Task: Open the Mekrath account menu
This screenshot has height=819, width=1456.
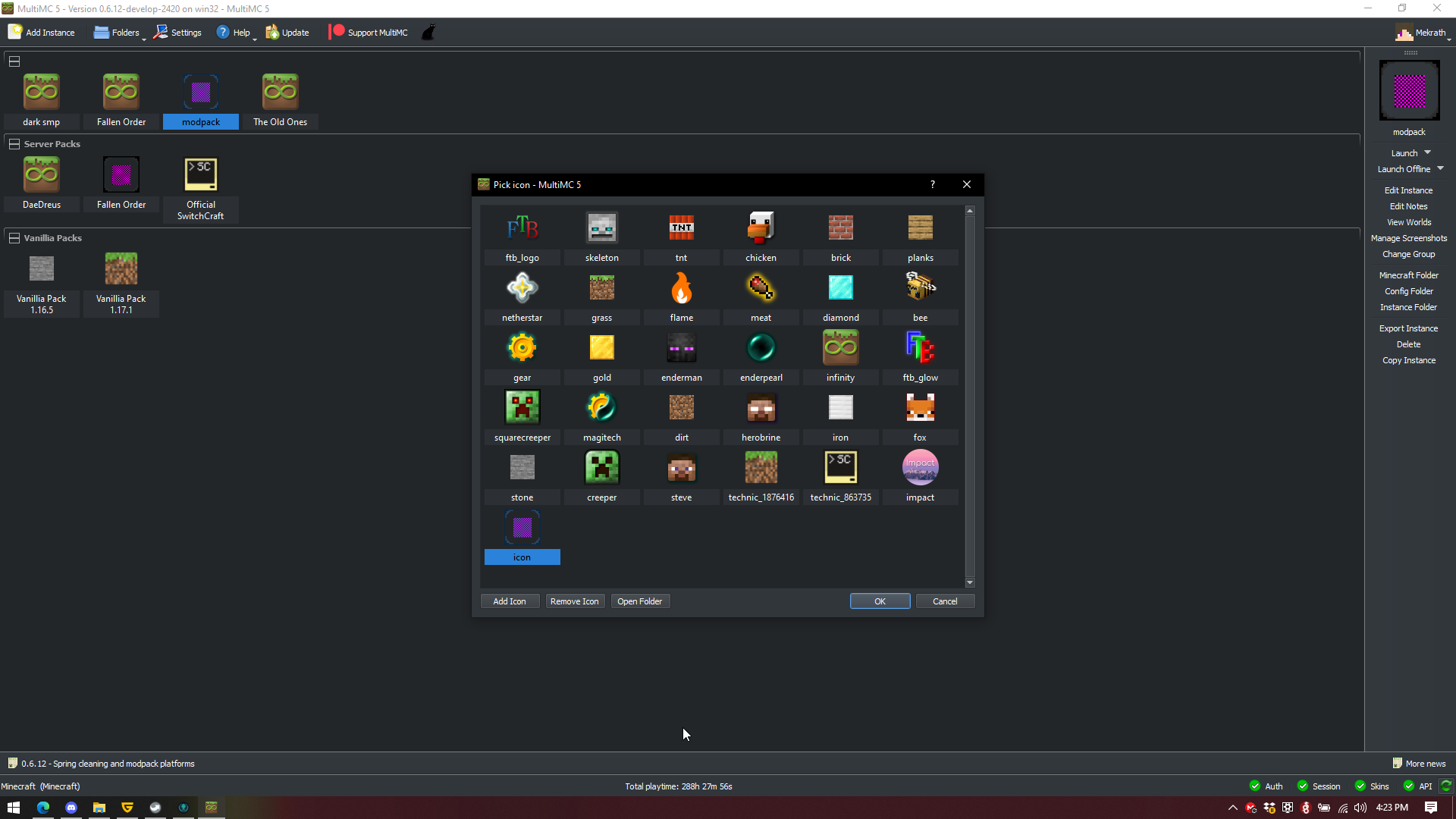Action: [x=1423, y=32]
